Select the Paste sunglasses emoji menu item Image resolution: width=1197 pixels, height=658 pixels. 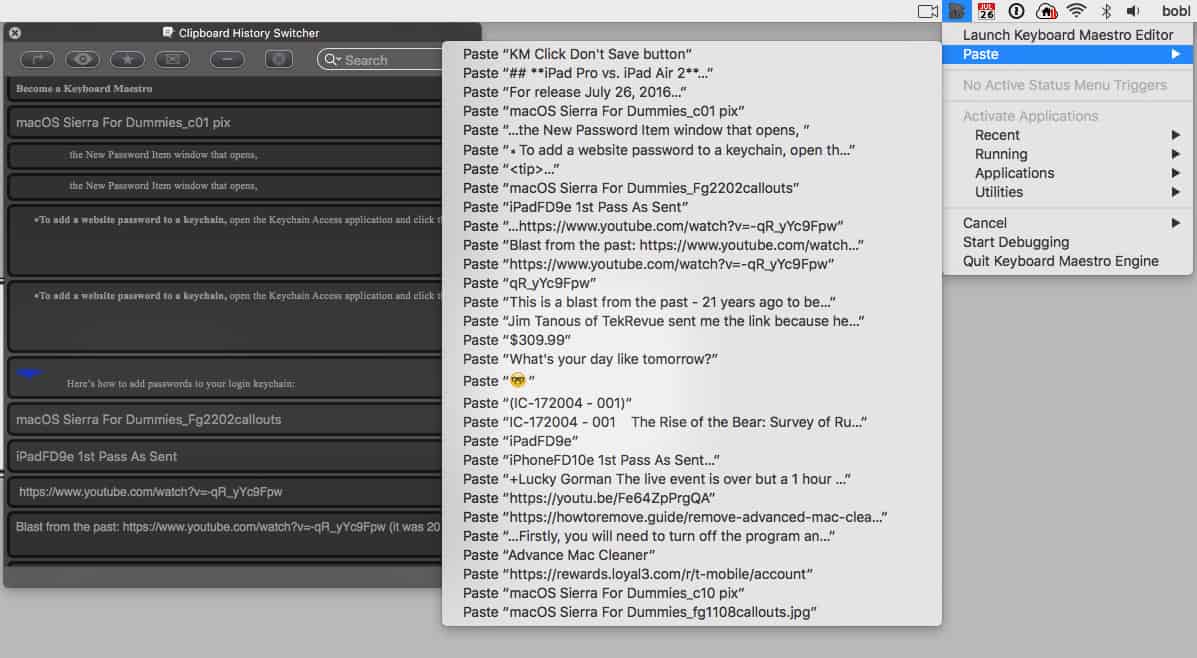[x=691, y=381]
